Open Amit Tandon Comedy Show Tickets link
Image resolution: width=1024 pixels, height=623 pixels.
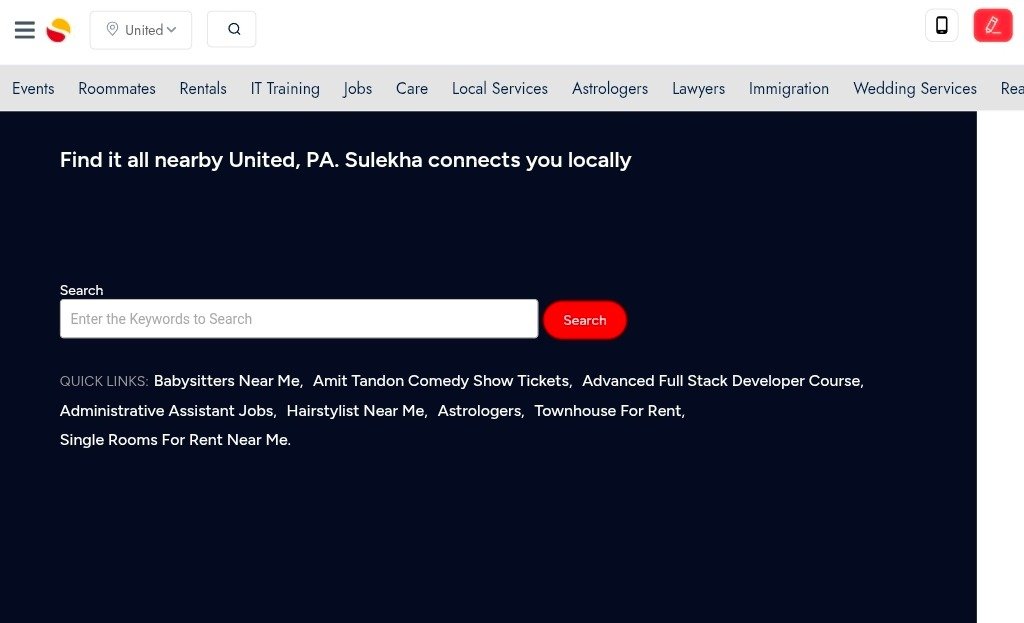pos(441,381)
